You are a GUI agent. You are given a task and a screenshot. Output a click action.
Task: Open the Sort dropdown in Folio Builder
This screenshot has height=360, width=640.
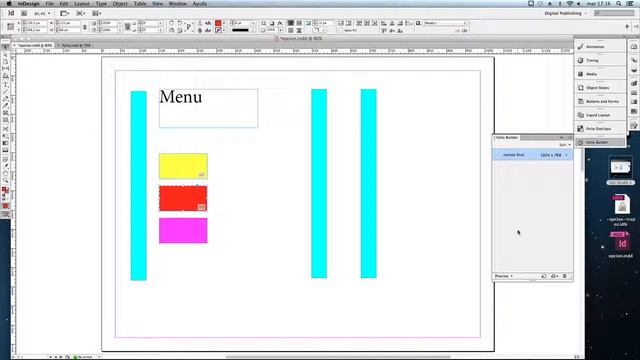[565, 145]
